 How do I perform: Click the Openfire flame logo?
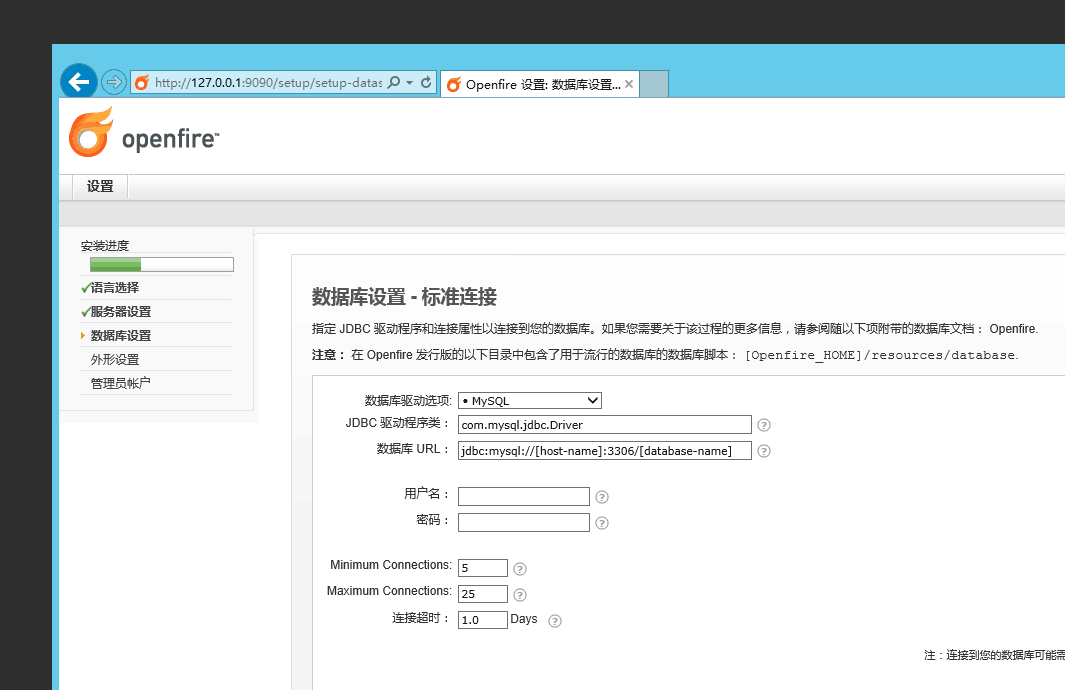[x=91, y=132]
